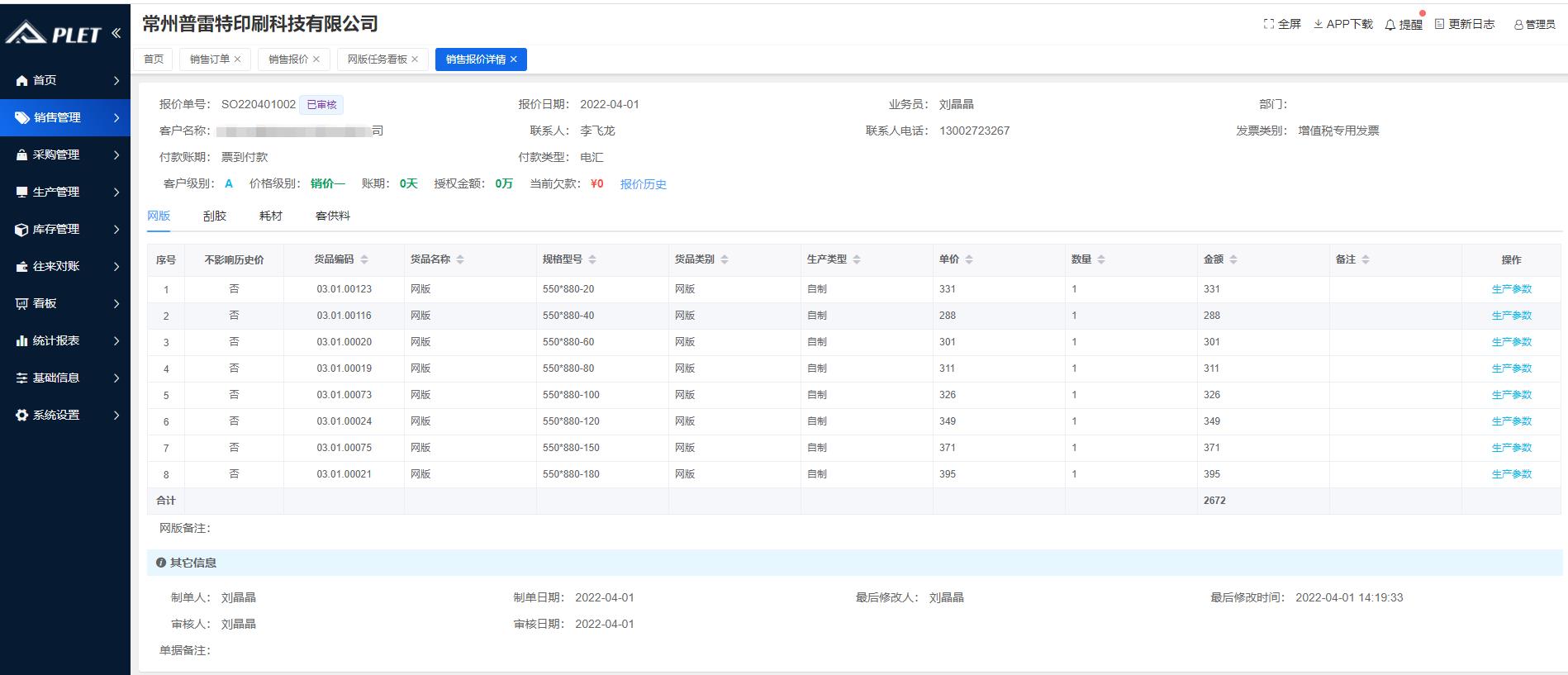
Task: Collapse the sidebar with the double-chevron icon
Action: (x=116, y=33)
